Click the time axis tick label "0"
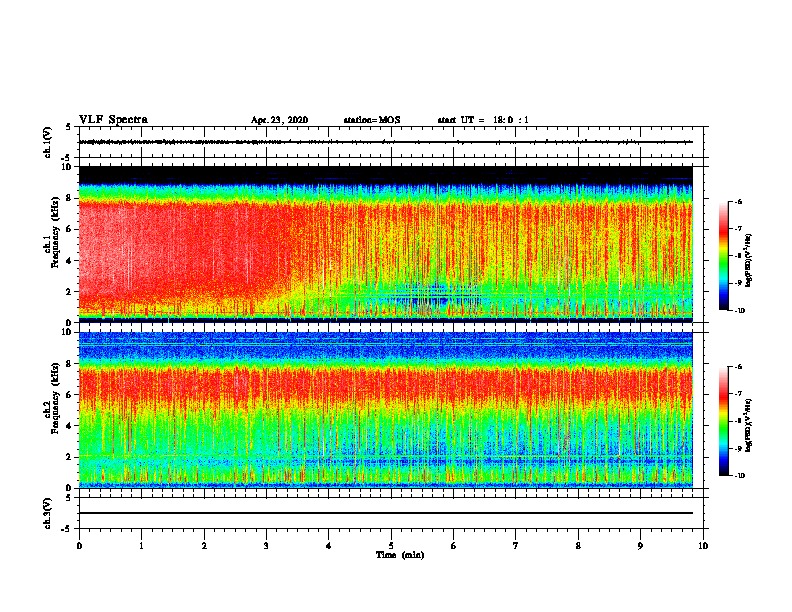This screenshot has height=612, width=792. coord(79,545)
